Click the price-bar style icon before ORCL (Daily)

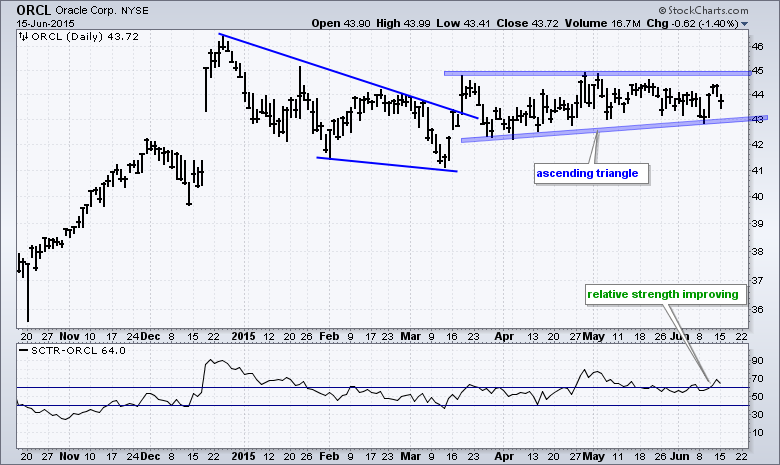point(23,36)
